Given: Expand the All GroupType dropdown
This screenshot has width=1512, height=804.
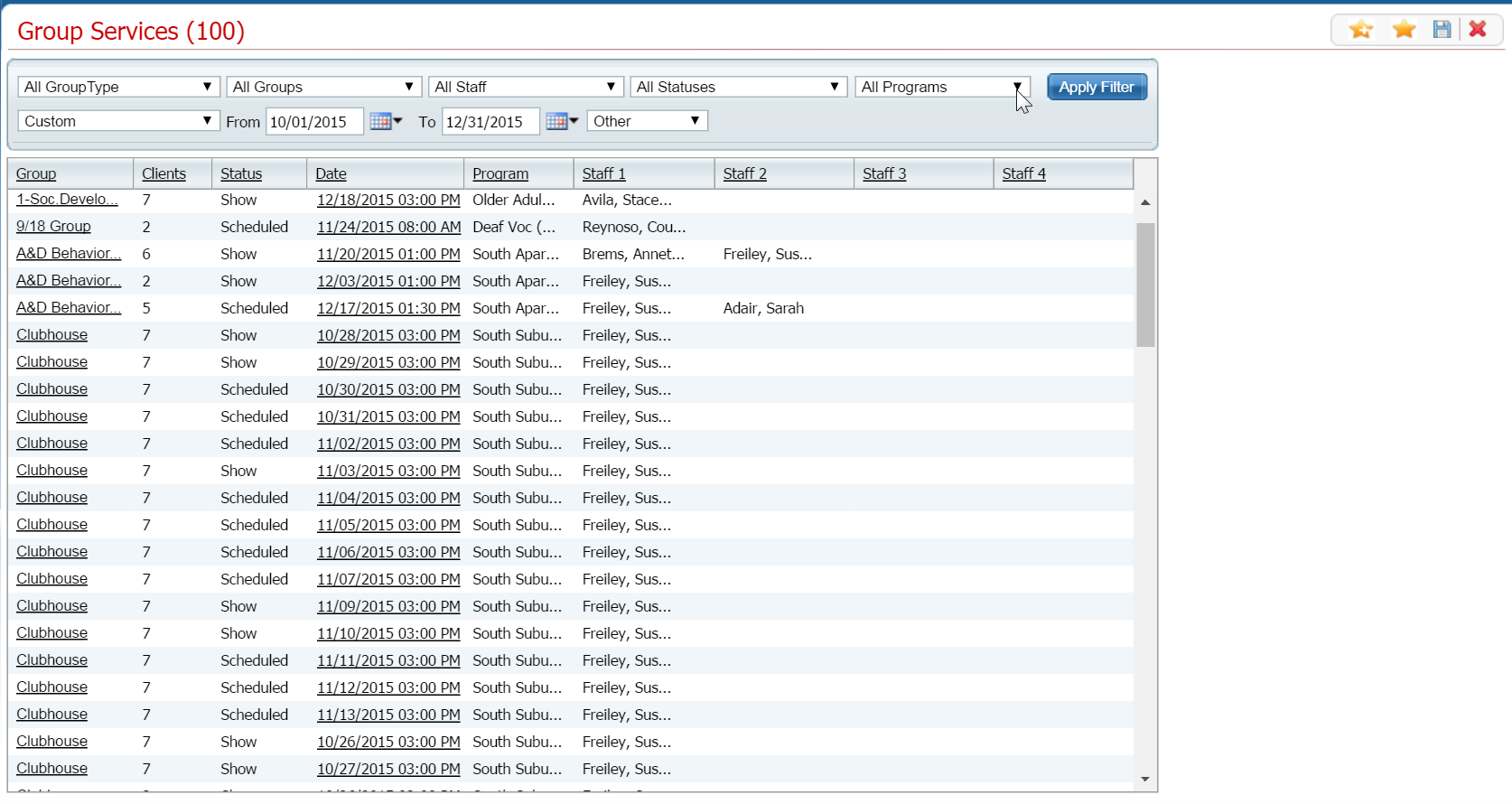Looking at the screenshot, I should [x=118, y=87].
